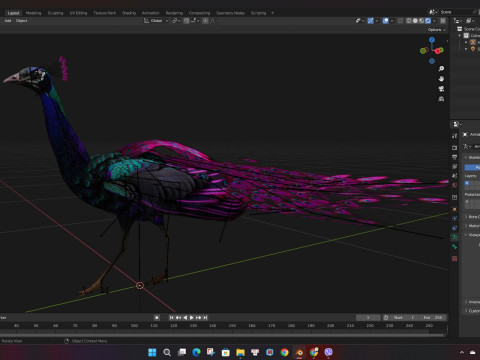Open Windows Start menu
480x360 pixels.
[152, 352]
